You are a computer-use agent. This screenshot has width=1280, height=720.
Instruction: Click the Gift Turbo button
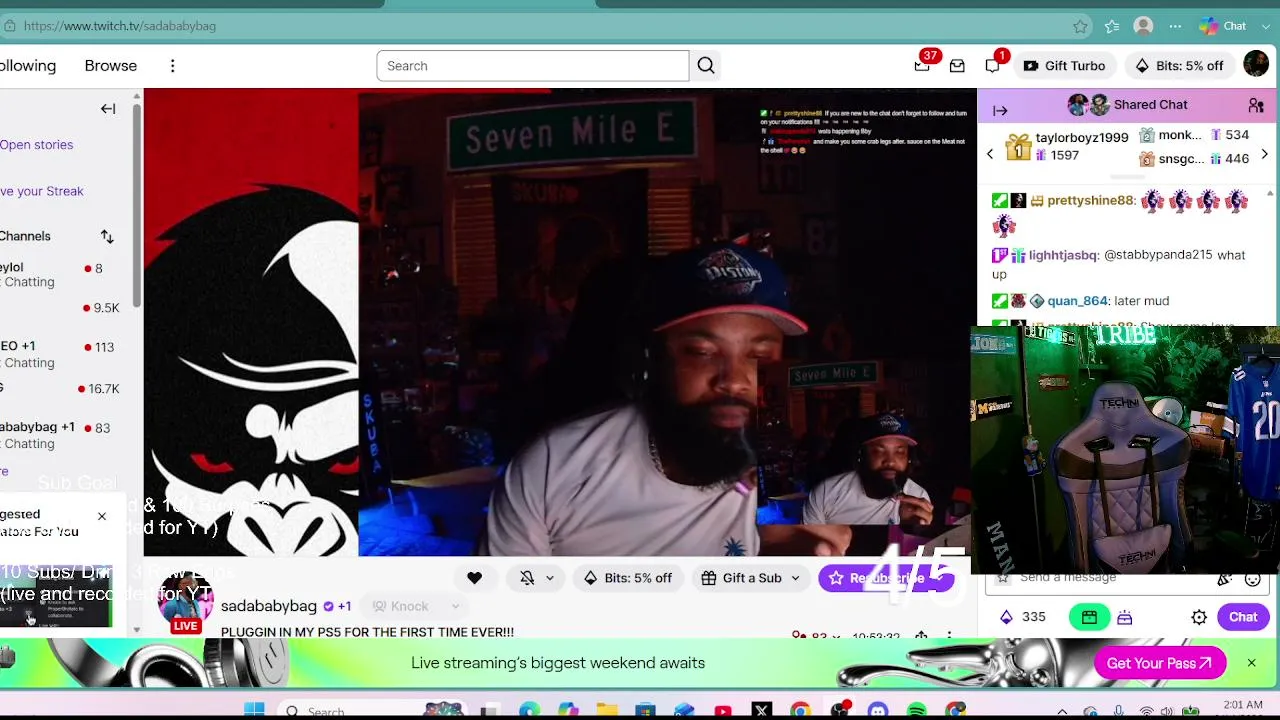click(x=1064, y=66)
